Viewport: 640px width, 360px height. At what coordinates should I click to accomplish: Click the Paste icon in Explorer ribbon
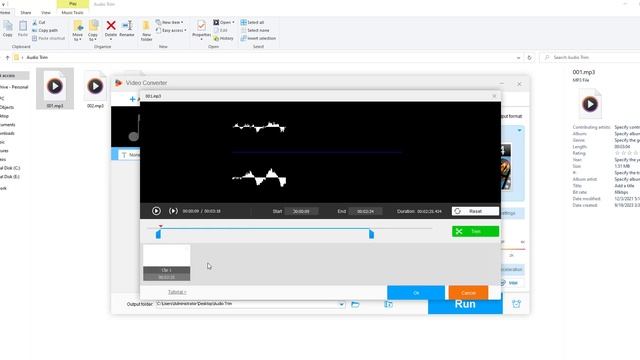click(23, 29)
